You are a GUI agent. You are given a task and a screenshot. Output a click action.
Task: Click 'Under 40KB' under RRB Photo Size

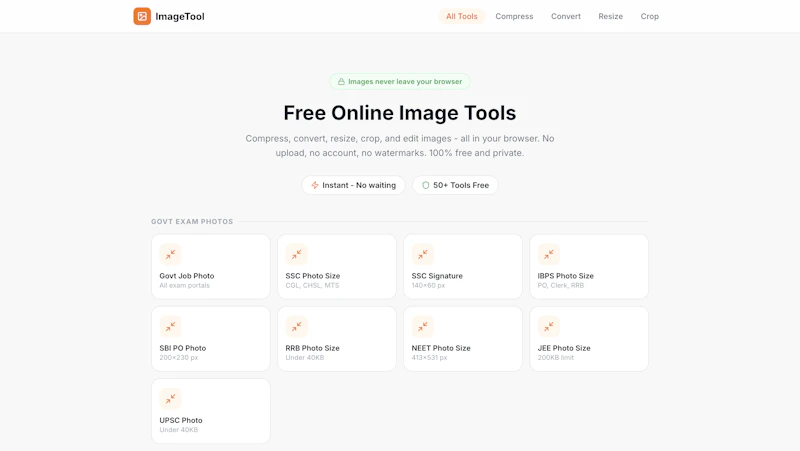305,358
